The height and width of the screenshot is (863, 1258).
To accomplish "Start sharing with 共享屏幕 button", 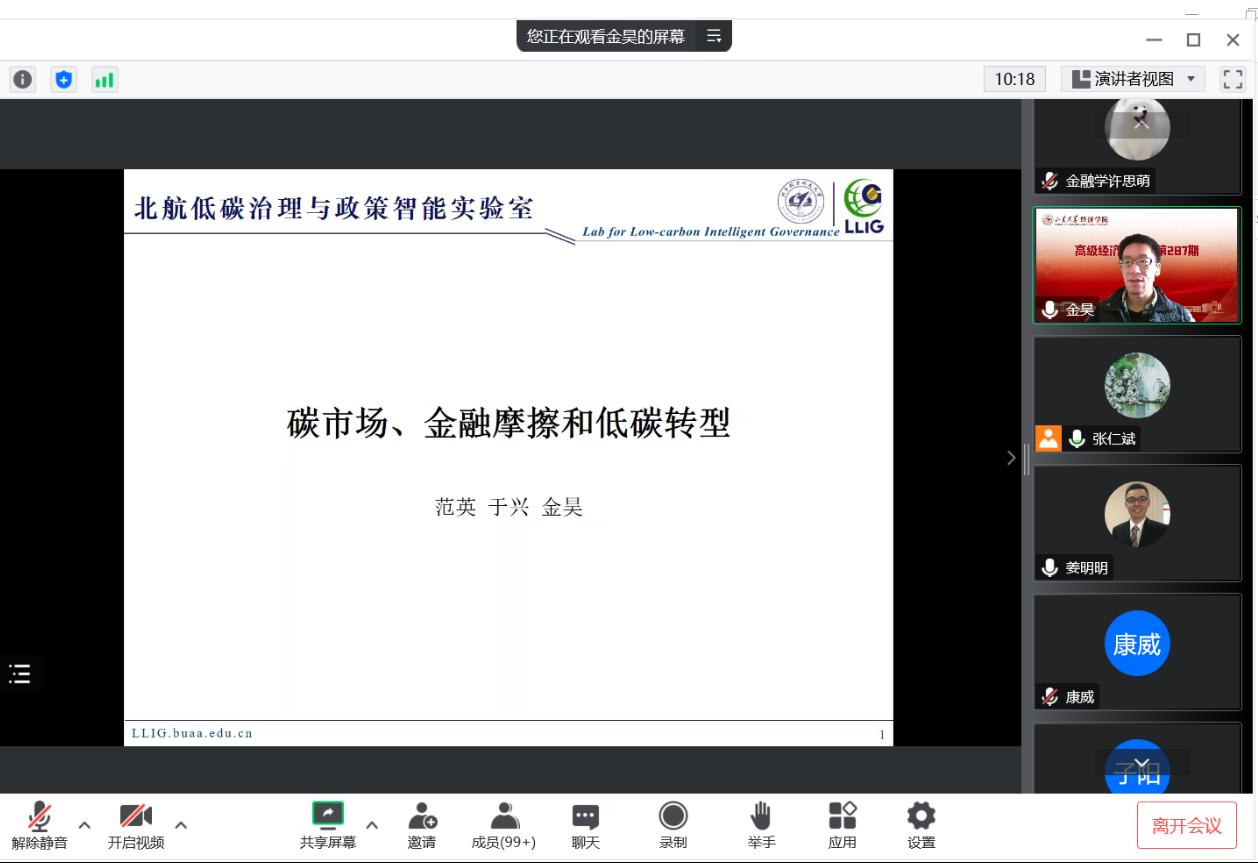I will [328, 824].
